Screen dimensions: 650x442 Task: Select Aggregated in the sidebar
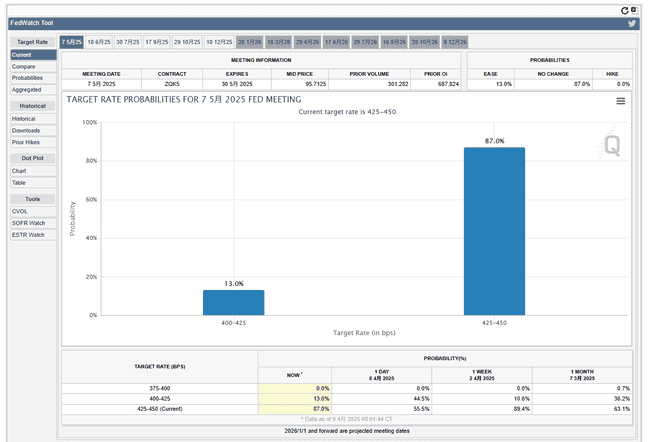click(x=26, y=90)
